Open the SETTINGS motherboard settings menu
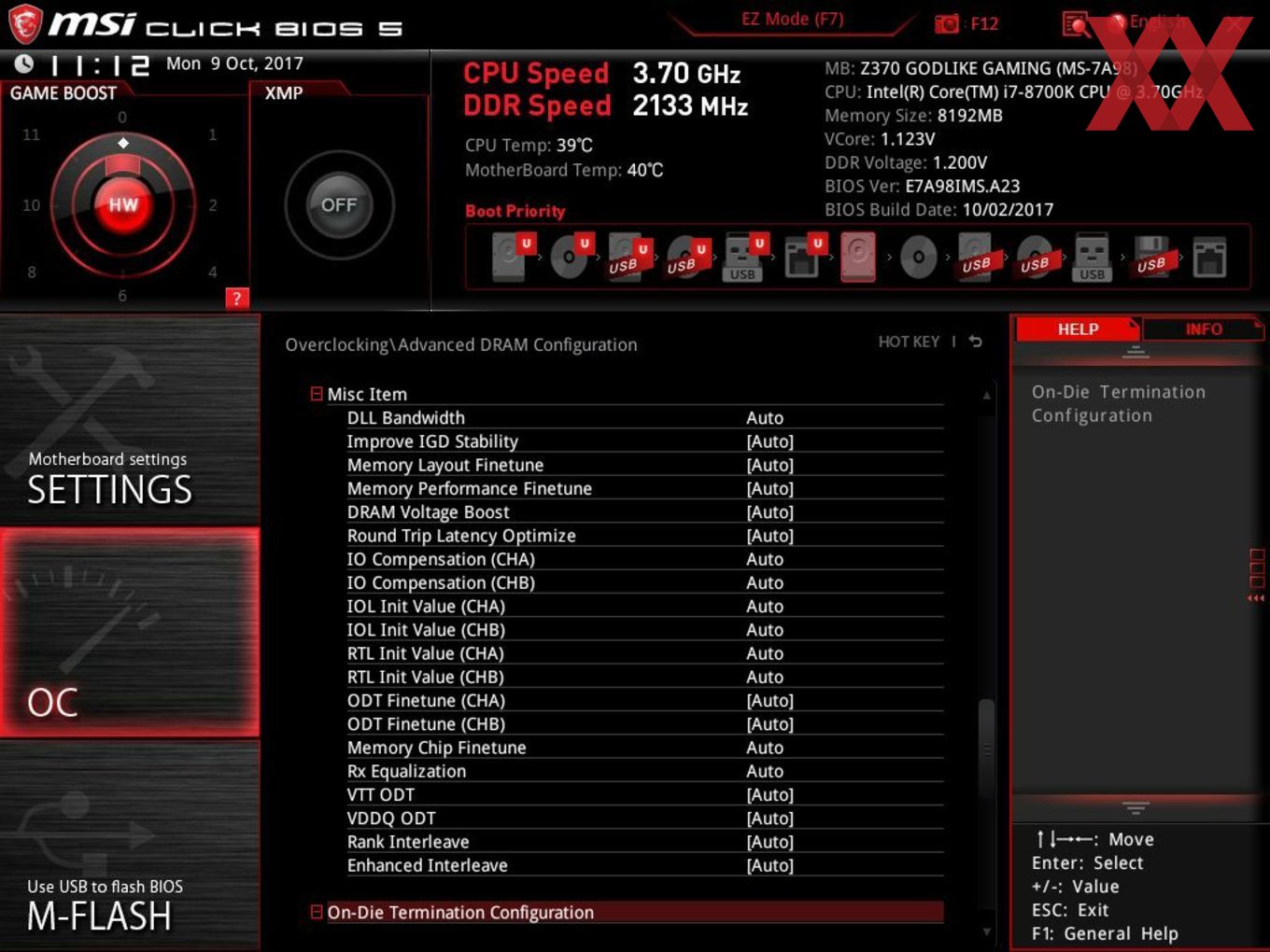The image size is (1270, 952). [x=130, y=420]
